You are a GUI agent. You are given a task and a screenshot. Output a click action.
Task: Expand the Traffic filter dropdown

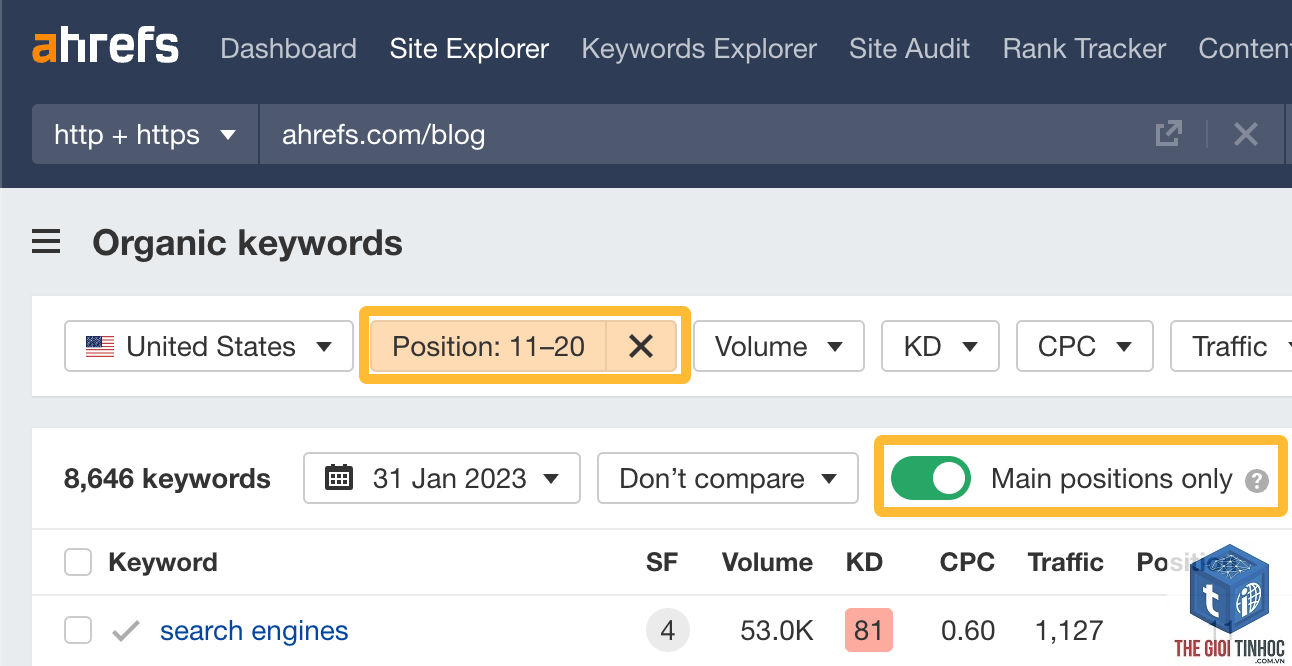click(1231, 346)
